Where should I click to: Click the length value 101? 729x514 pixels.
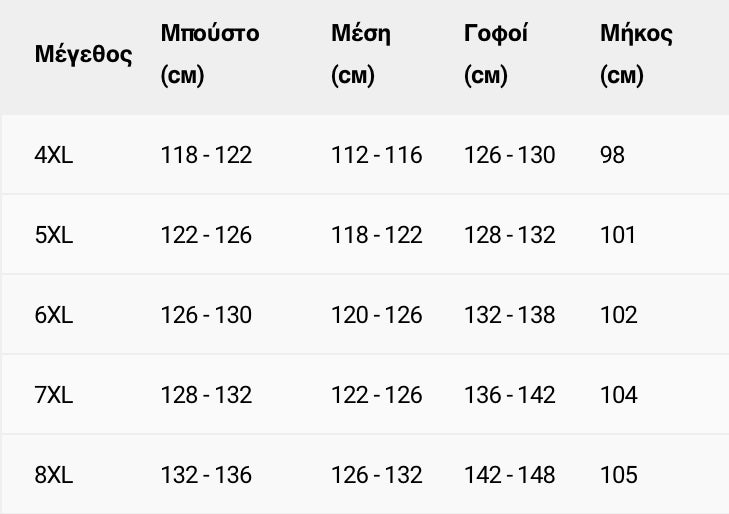click(618, 235)
